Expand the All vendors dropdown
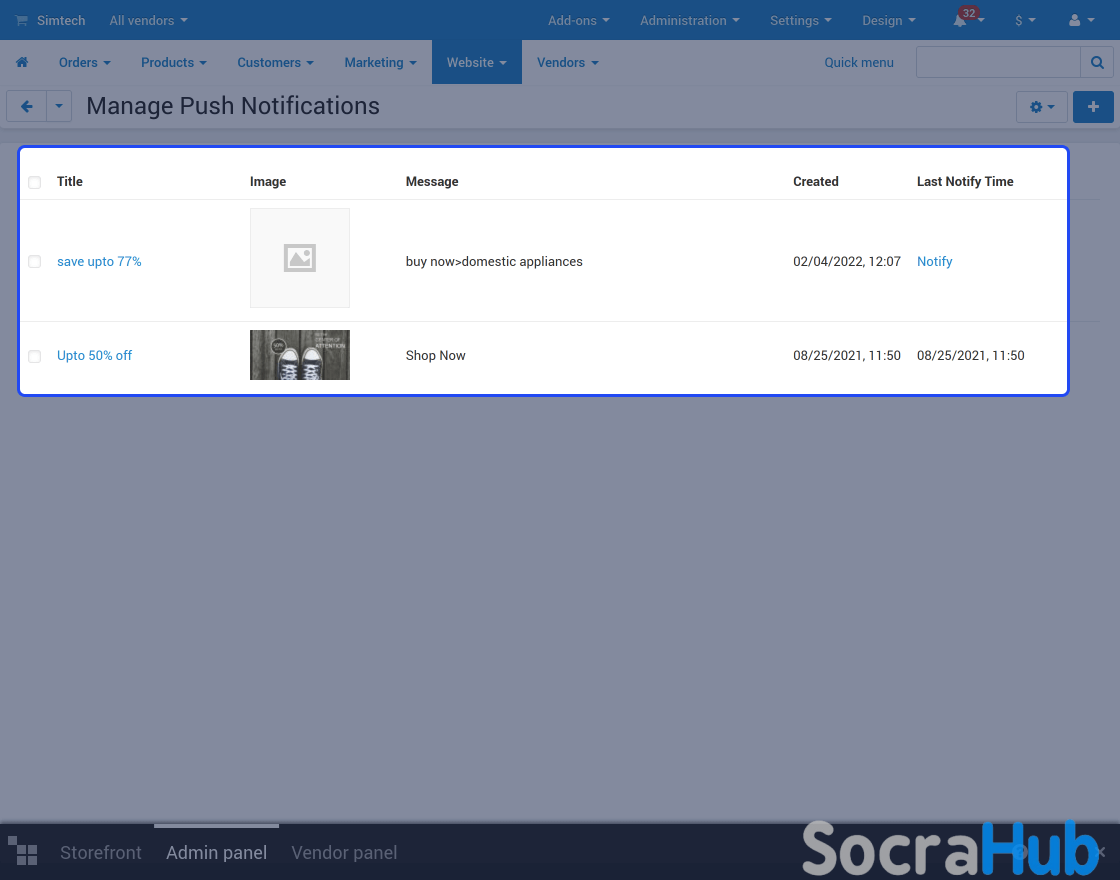This screenshot has height=880, width=1120. (148, 21)
